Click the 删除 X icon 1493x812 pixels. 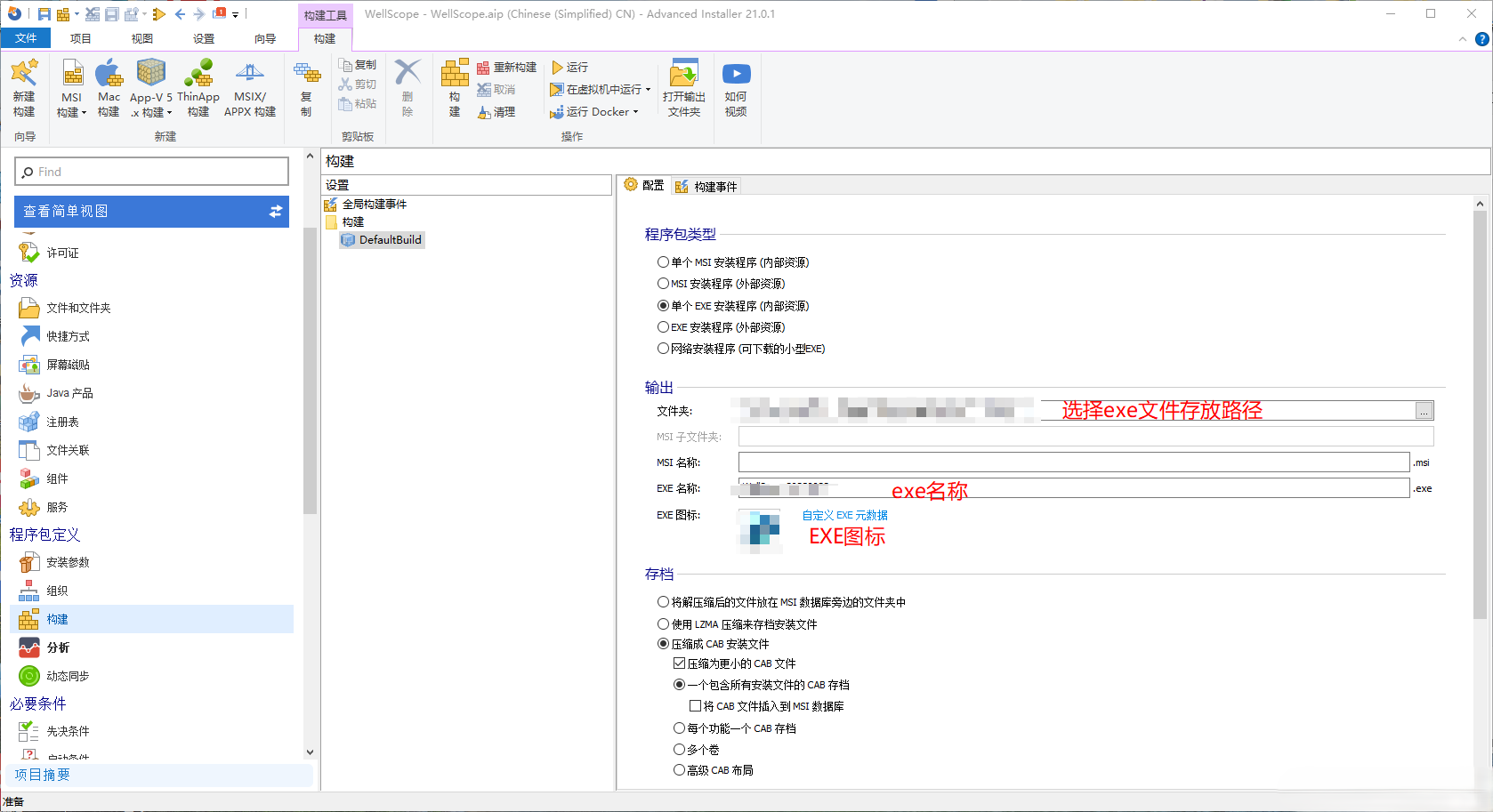(x=408, y=73)
